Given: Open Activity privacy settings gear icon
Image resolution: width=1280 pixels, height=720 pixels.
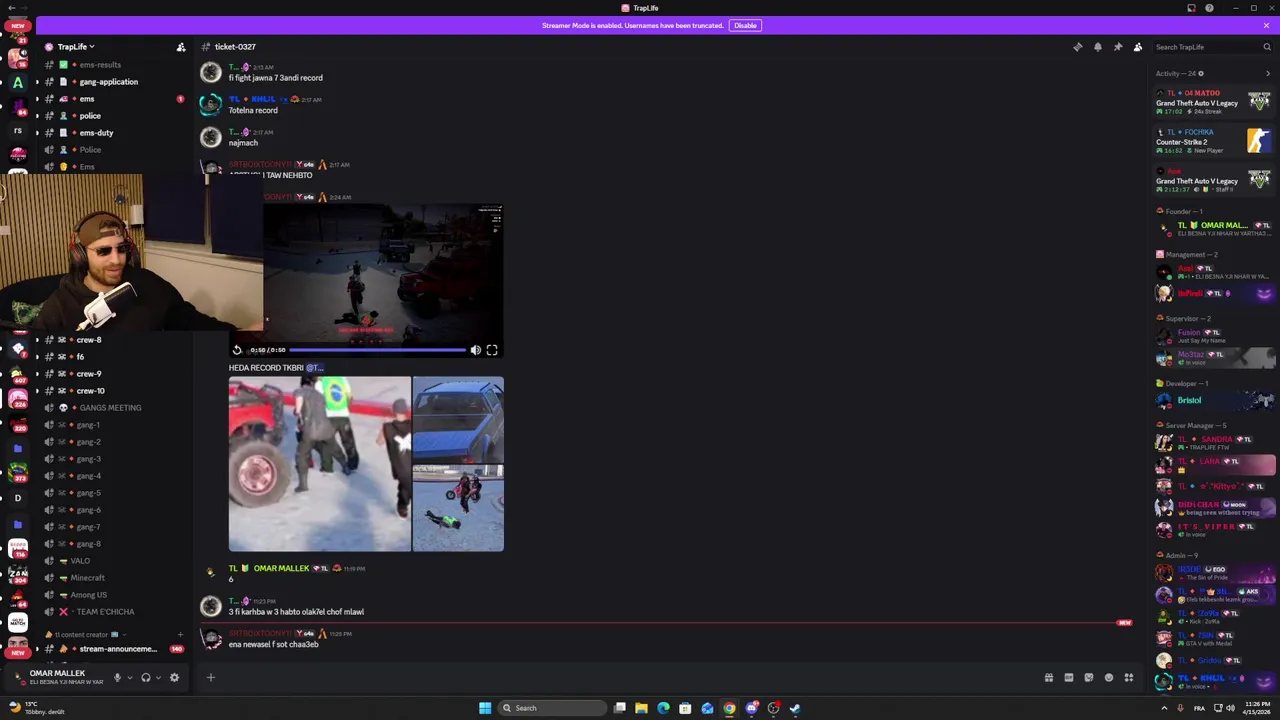Looking at the screenshot, I should (1201, 73).
